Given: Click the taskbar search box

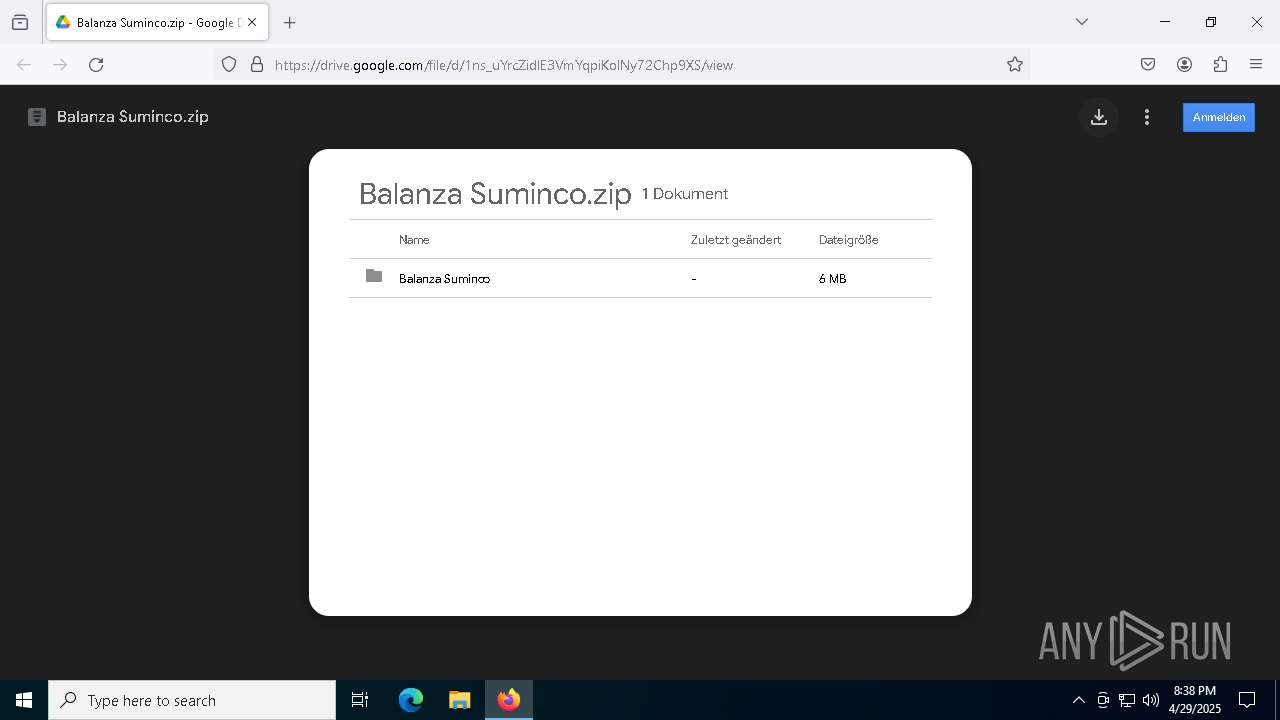Looking at the screenshot, I should (192, 700).
